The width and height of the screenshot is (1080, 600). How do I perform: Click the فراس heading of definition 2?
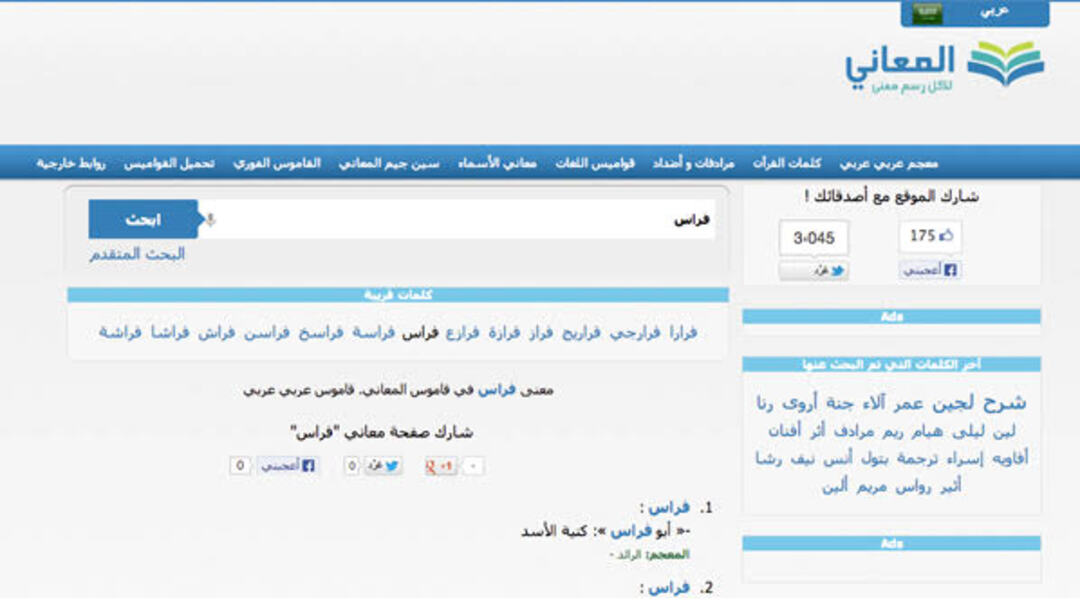[669, 588]
